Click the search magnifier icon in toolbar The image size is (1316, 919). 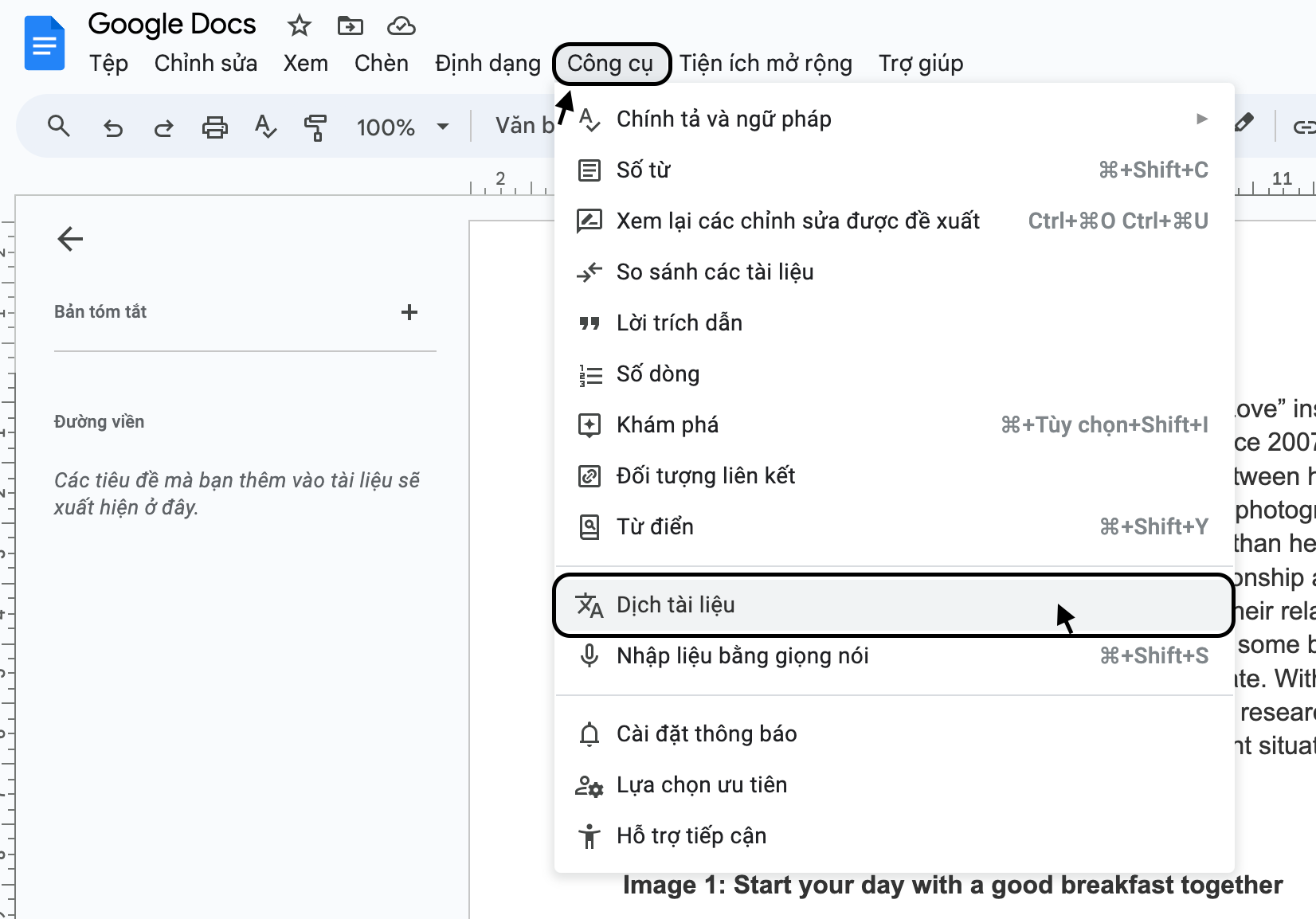coord(59,127)
